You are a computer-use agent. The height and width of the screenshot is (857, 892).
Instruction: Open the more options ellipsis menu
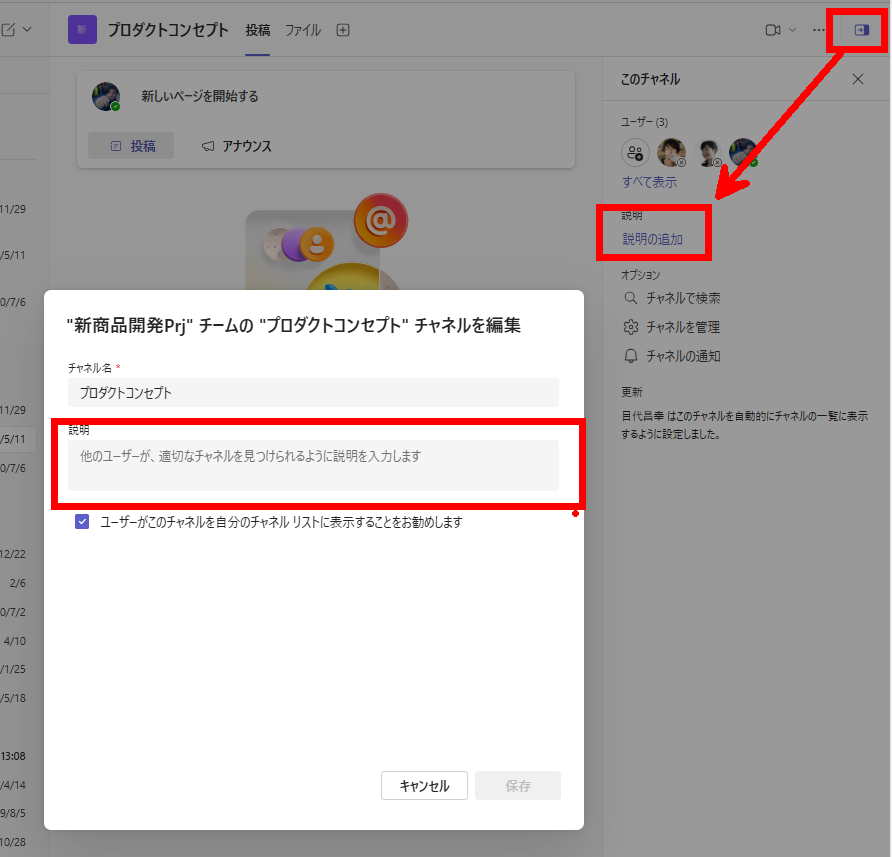pos(819,30)
